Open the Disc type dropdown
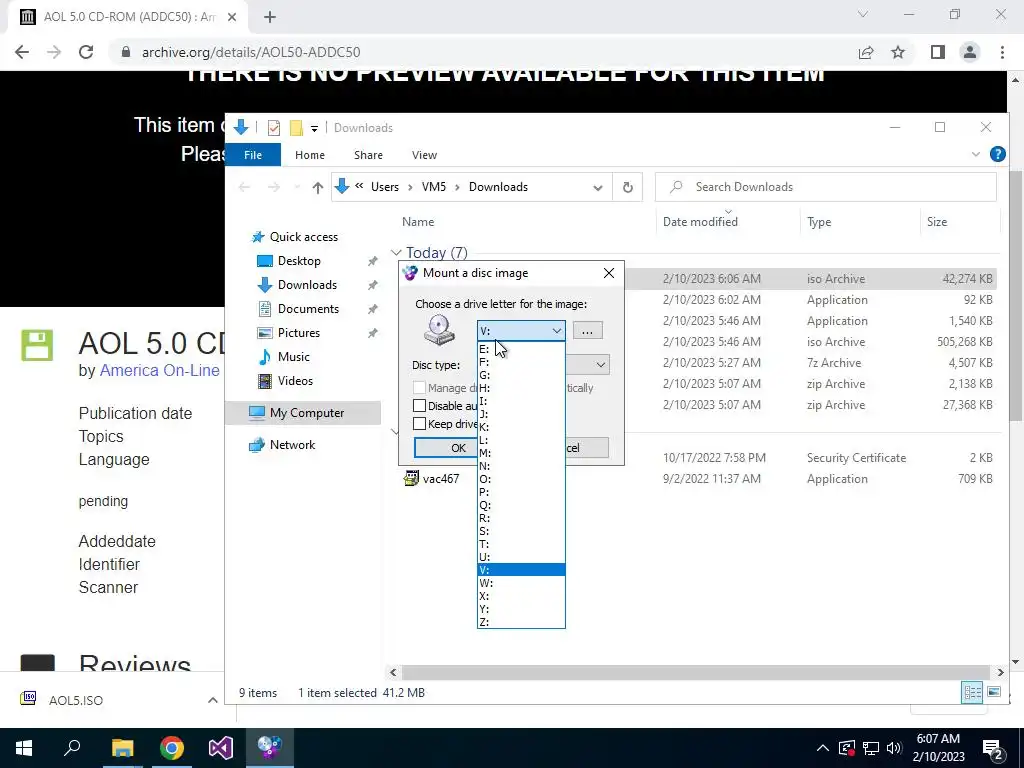Screen dimensions: 1024x768 [600, 364]
